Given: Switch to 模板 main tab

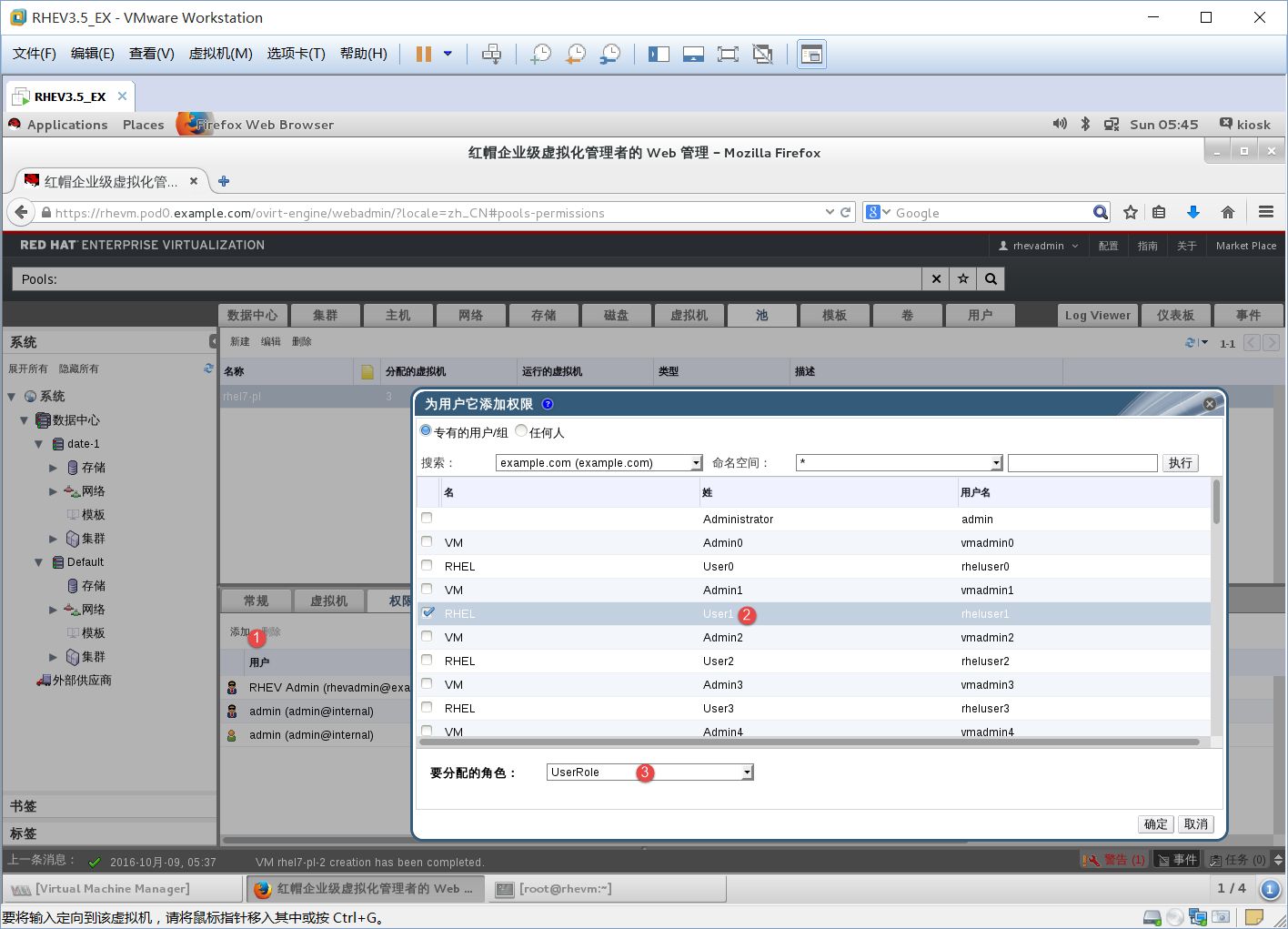Looking at the screenshot, I should (834, 315).
